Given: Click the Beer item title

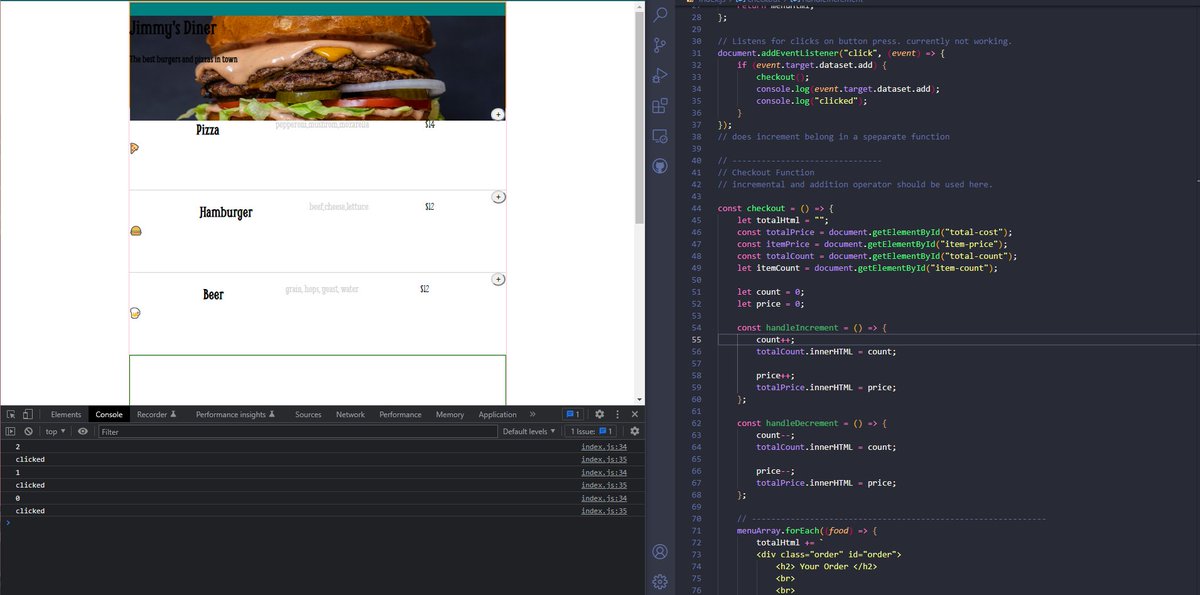Looking at the screenshot, I should tap(213, 295).
